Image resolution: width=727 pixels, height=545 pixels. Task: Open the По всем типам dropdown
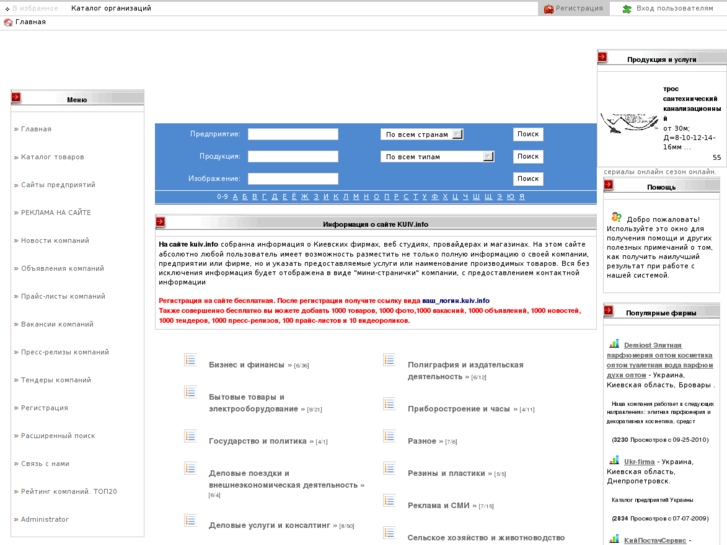coord(437,157)
